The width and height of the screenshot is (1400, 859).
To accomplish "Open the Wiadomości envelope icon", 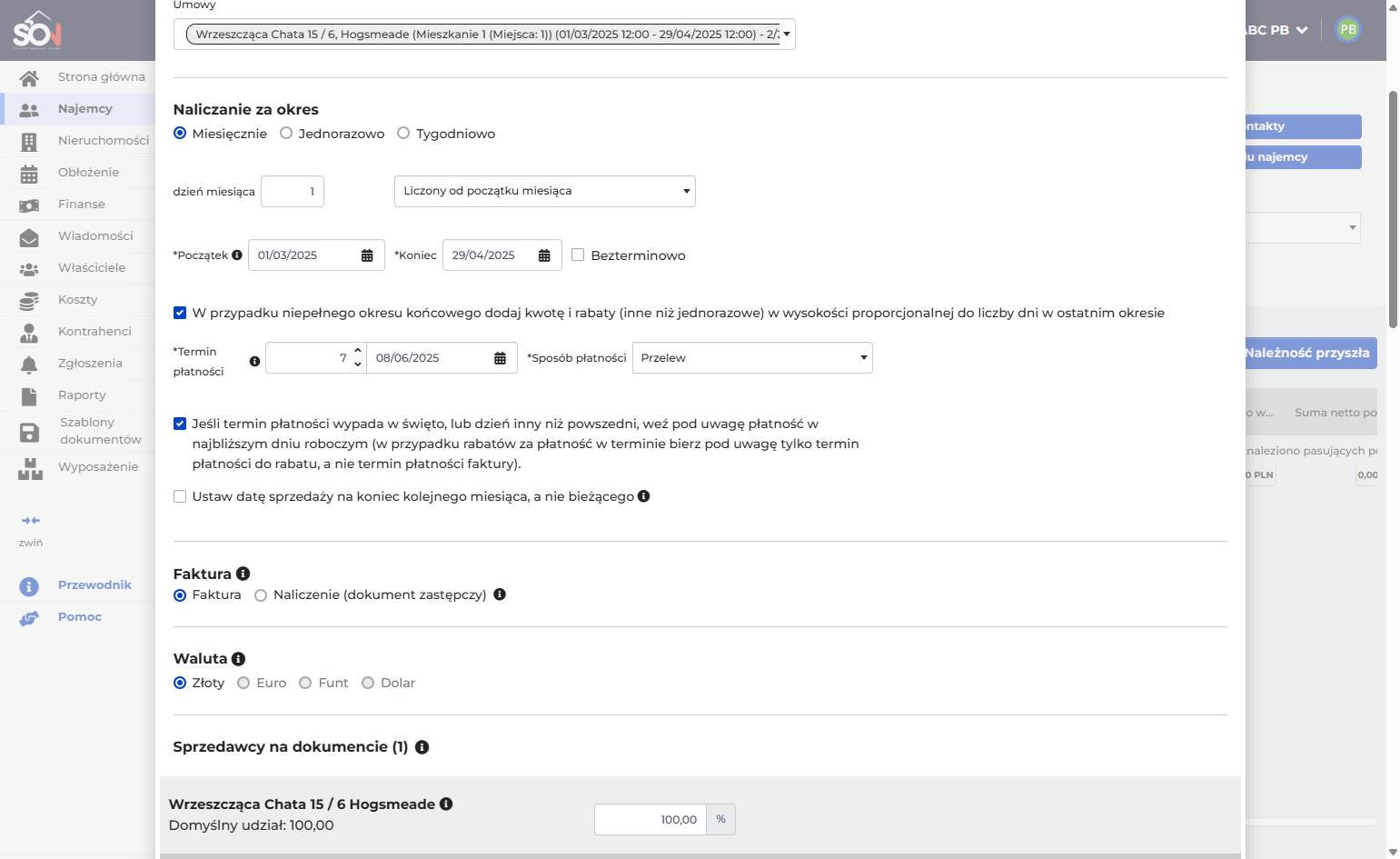I will click(x=29, y=237).
